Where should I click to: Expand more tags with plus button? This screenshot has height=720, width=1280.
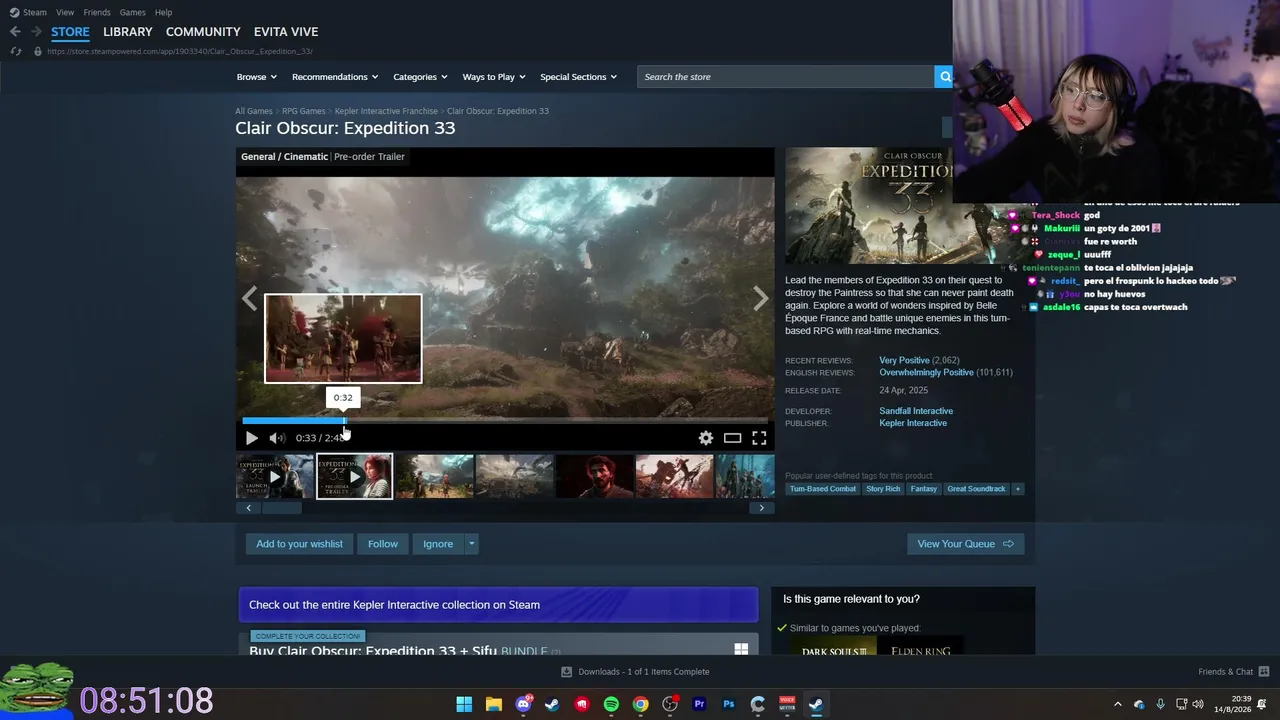click(1017, 489)
